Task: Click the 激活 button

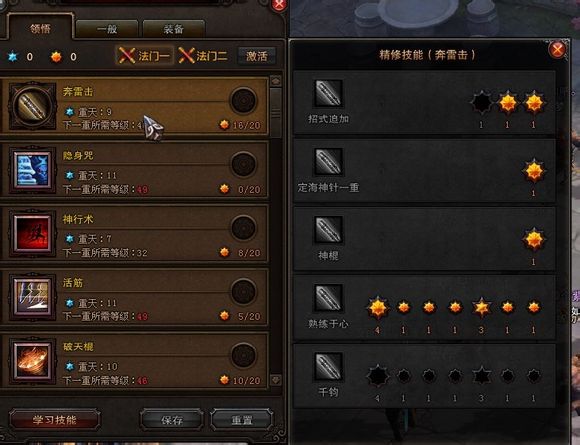Action: [256, 56]
